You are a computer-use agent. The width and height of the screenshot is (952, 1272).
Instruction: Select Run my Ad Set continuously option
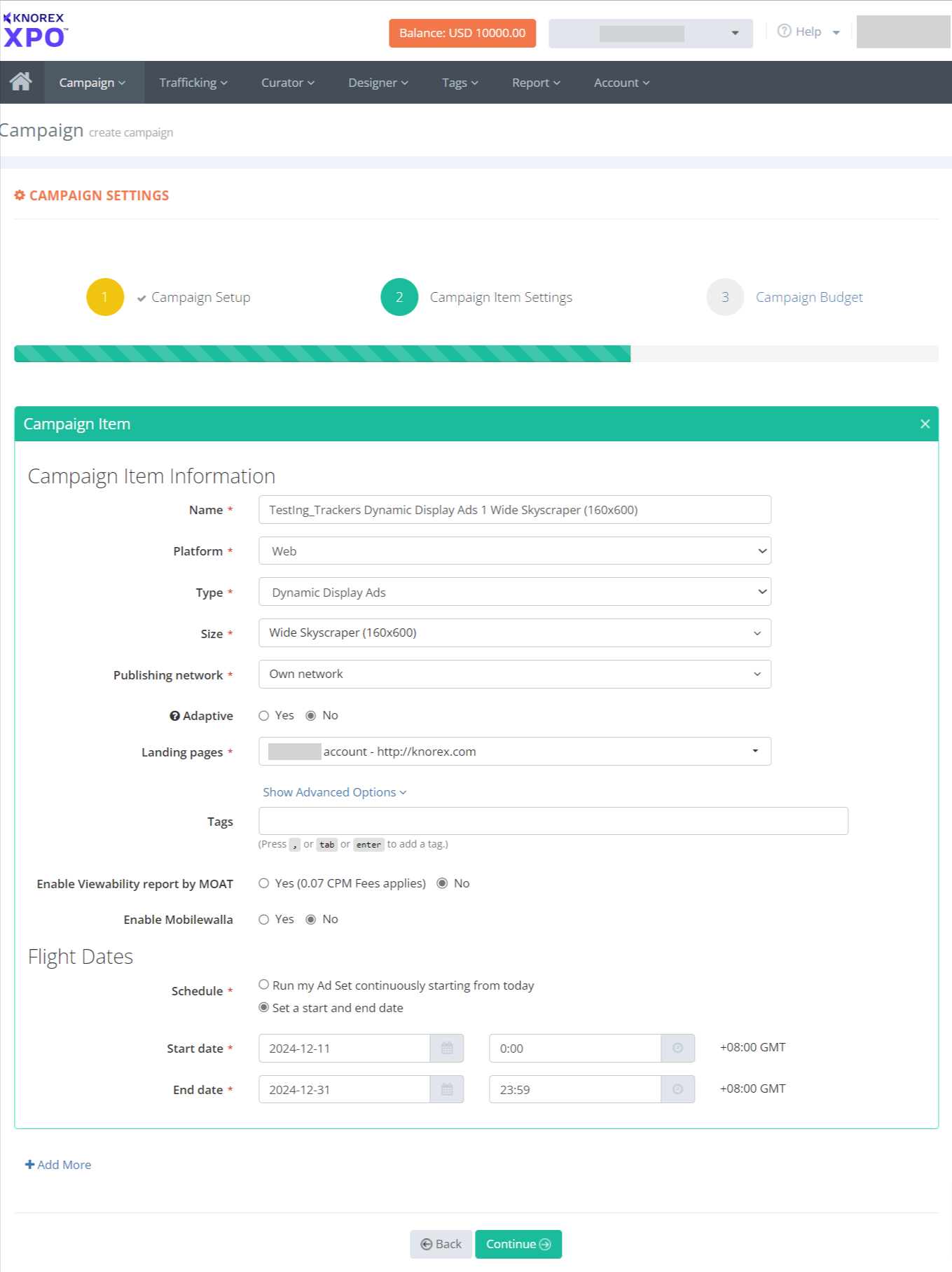click(264, 985)
